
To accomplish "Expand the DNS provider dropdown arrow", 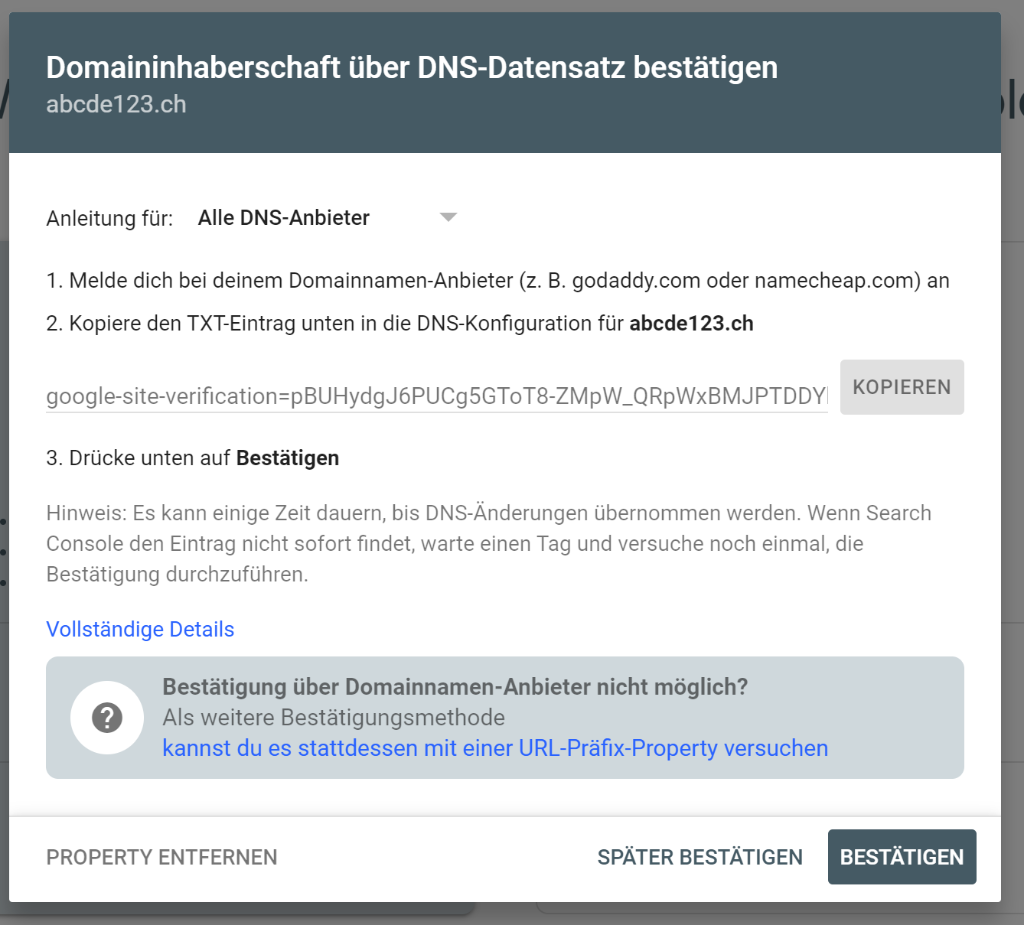I will [448, 217].
